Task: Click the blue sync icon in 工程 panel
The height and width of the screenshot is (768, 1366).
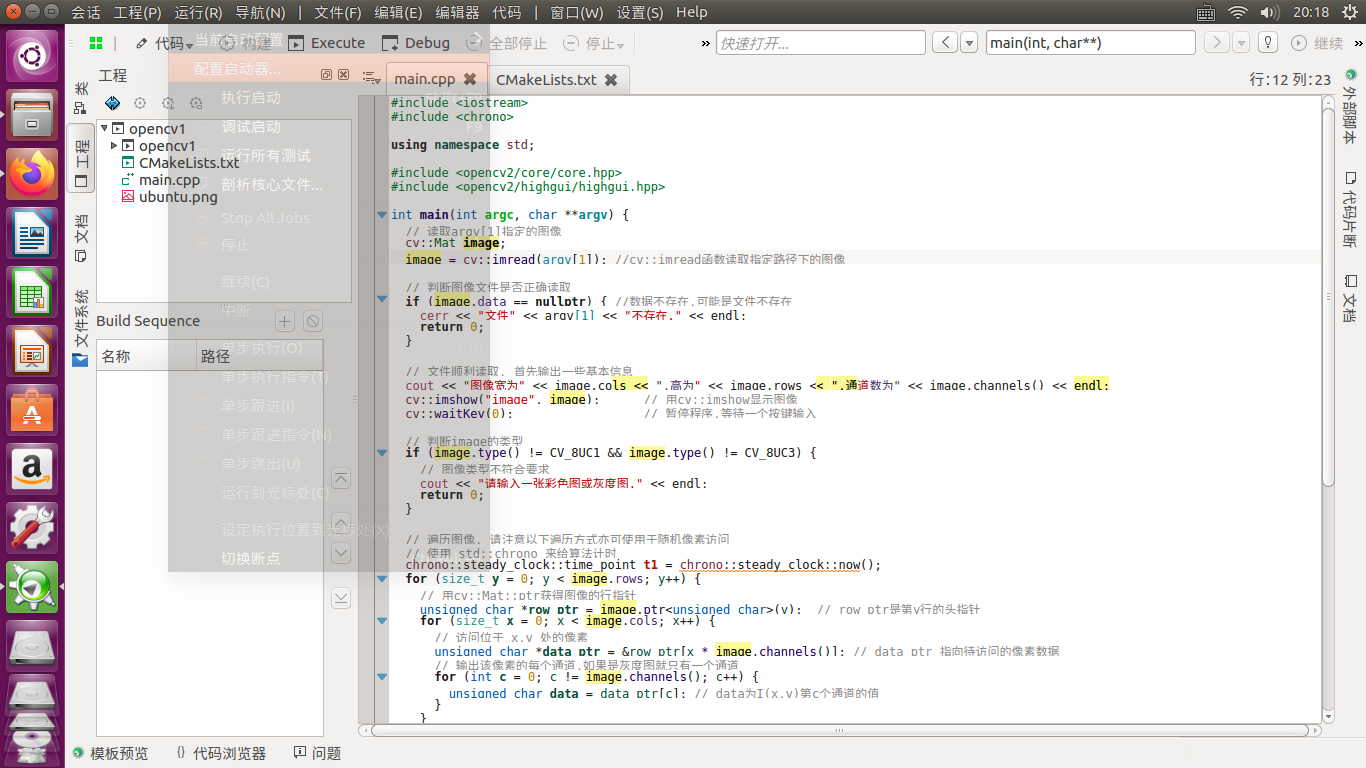Action: 112,103
